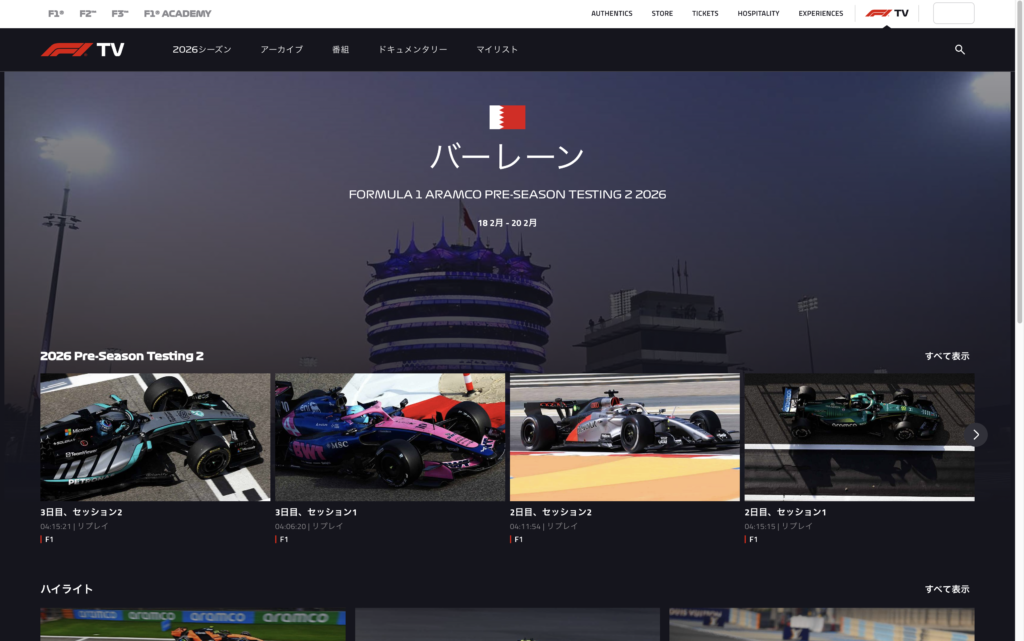Play 3日目、セッション2 replay thumbnail
The height and width of the screenshot is (641, 1024).
coord(155,437)
